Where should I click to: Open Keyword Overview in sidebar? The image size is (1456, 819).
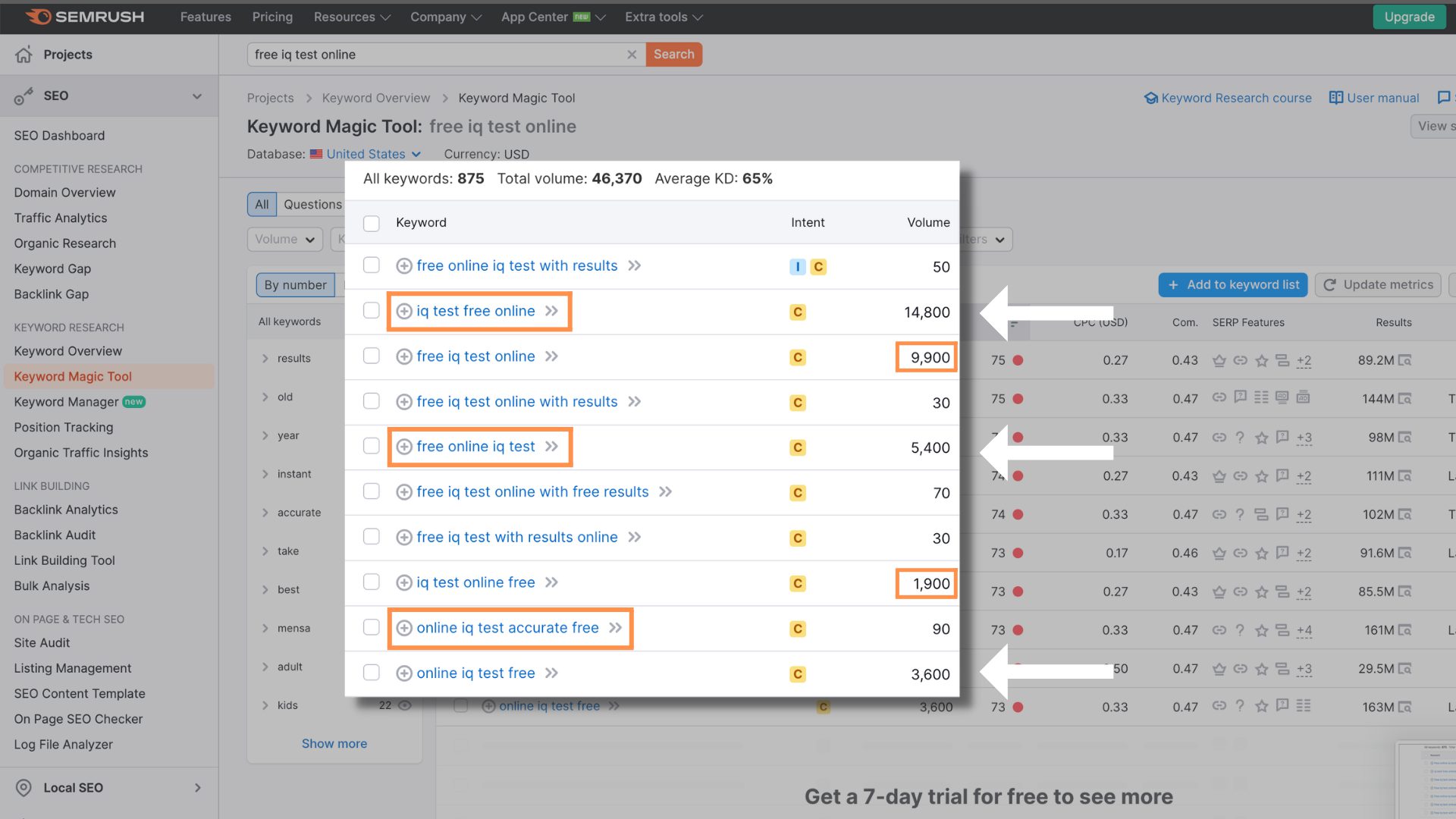point(67,351)
